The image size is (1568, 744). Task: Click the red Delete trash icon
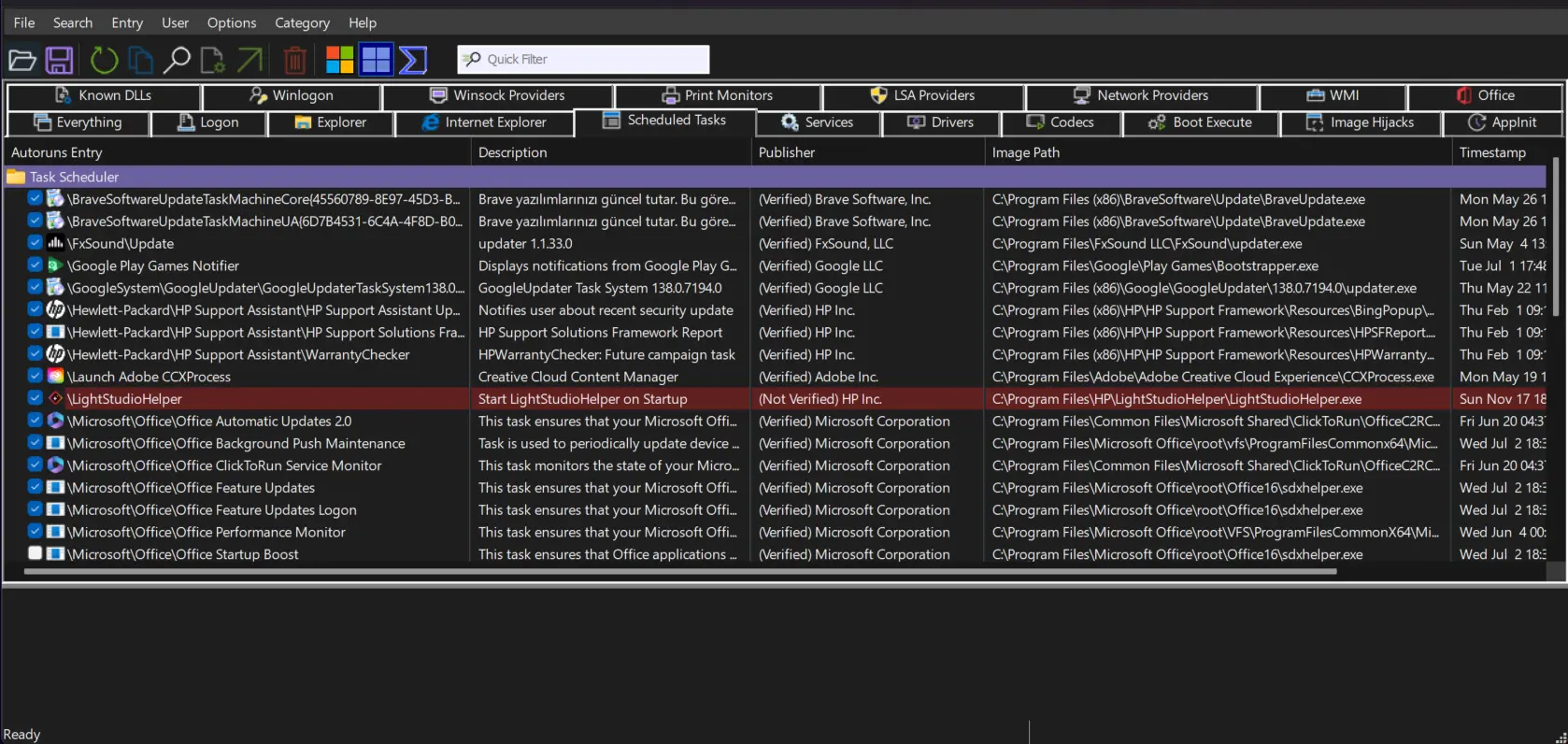[294, 61]
